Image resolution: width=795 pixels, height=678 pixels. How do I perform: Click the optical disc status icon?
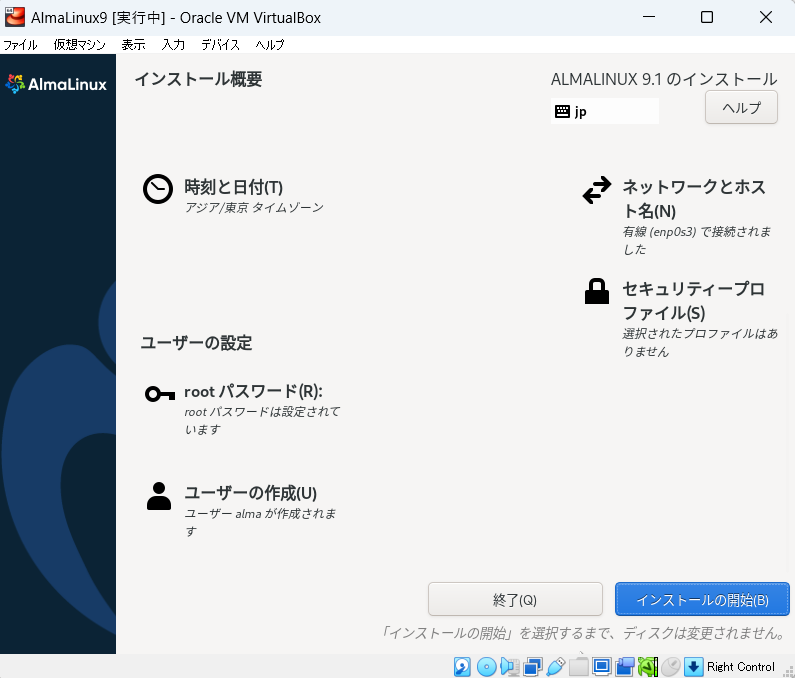(x=486, y=666)
